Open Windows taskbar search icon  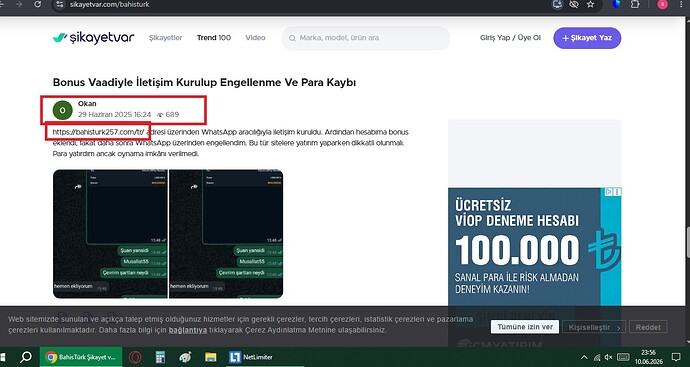click(x=26, y=357)
